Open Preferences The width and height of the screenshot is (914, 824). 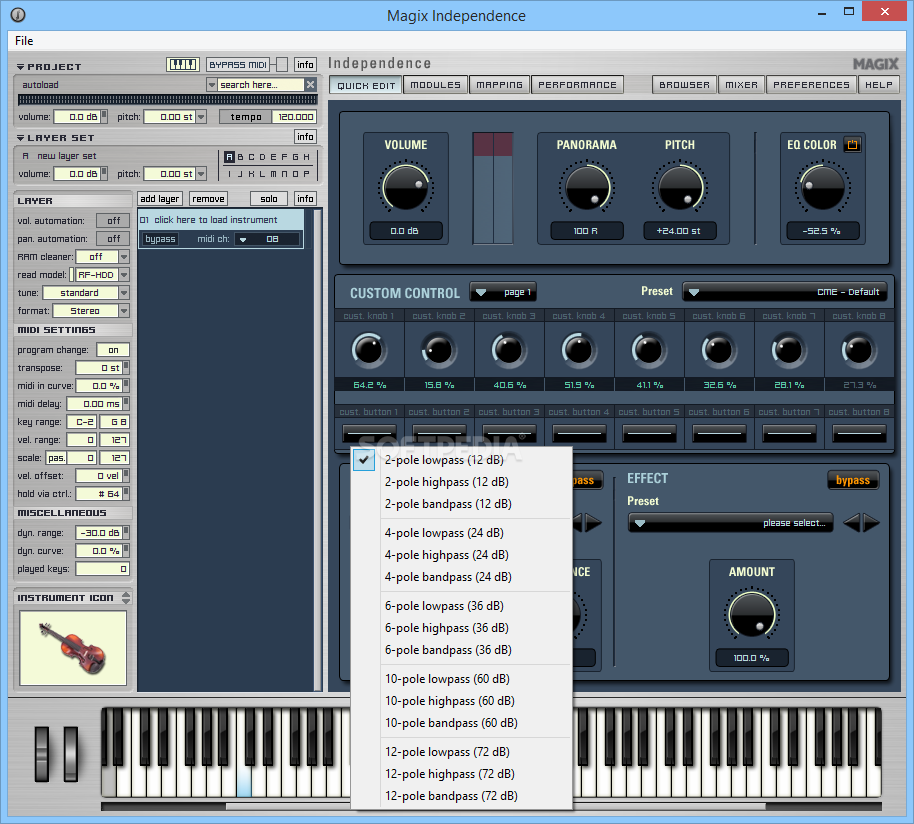pos(811,85)
